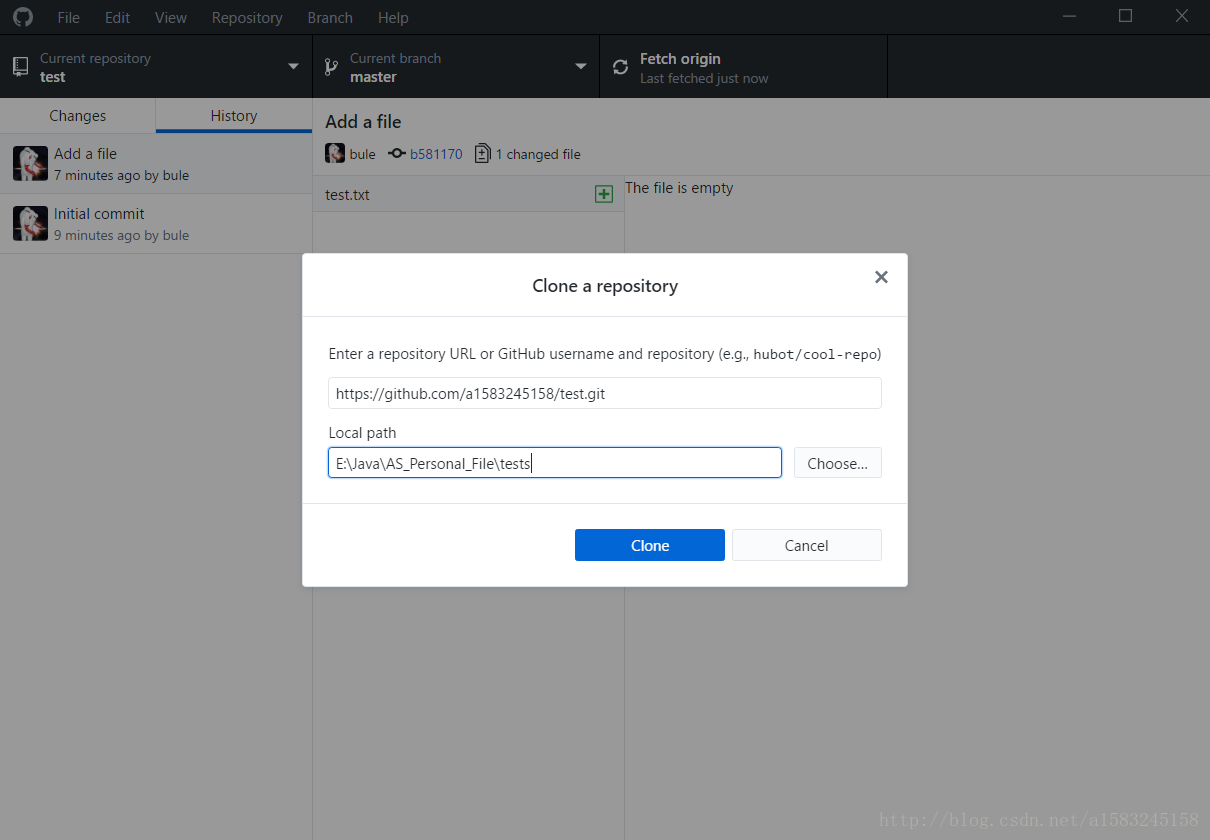Click the Choose... folder button
This screenshot has width=1210, height=840.
(x=838, y=463)
